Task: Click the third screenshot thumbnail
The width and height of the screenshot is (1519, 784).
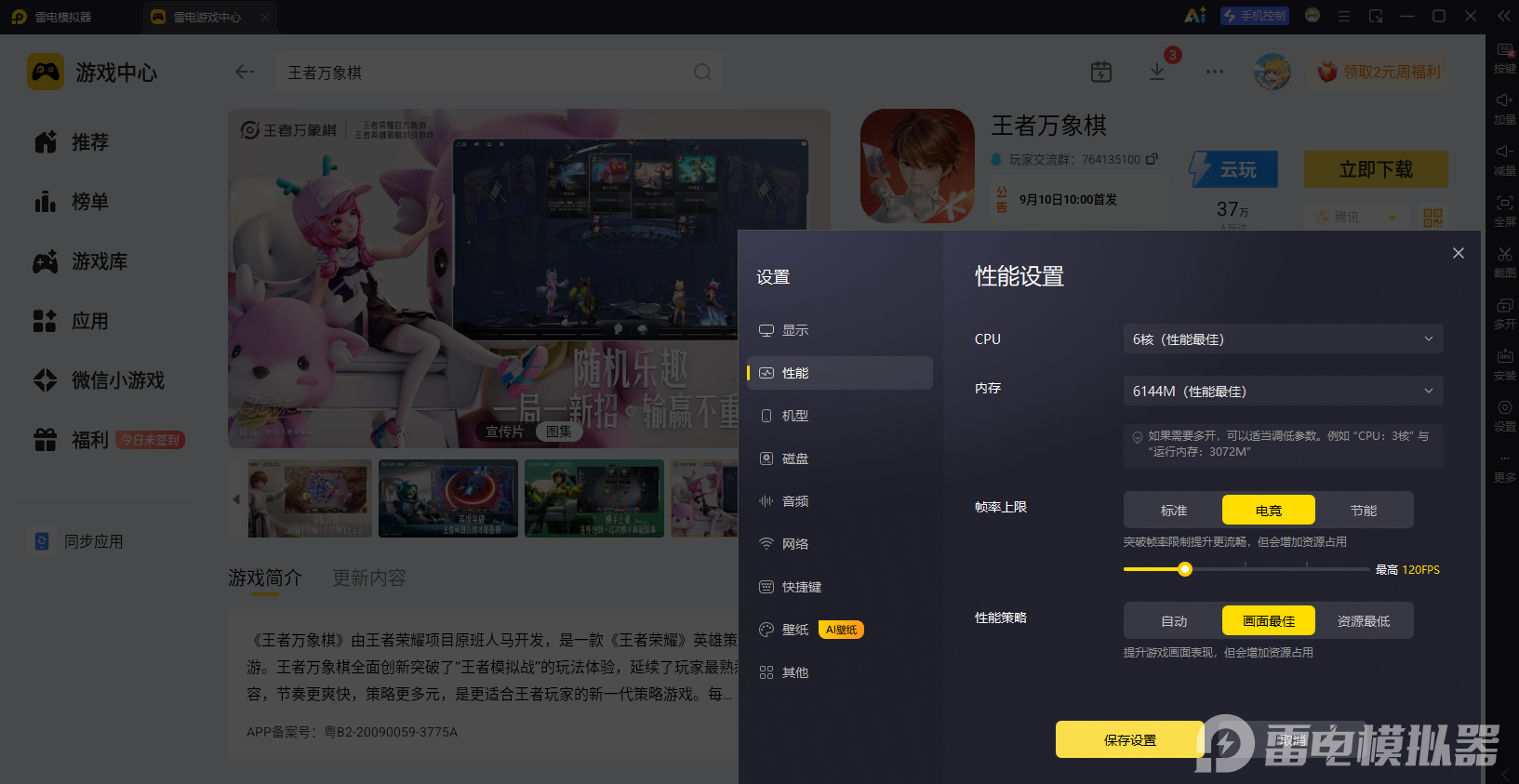Action: [x=594, y=498]
